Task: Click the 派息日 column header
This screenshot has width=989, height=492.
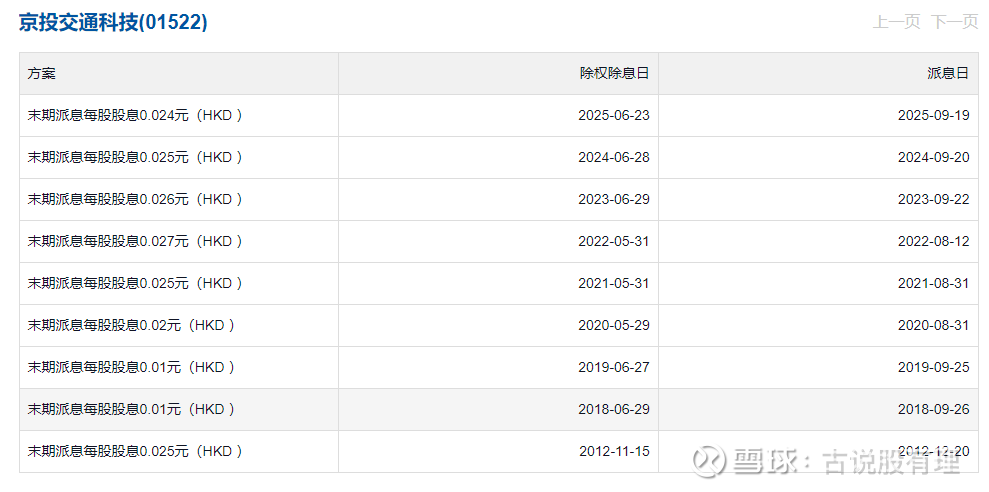Action: tap(948, 73)
